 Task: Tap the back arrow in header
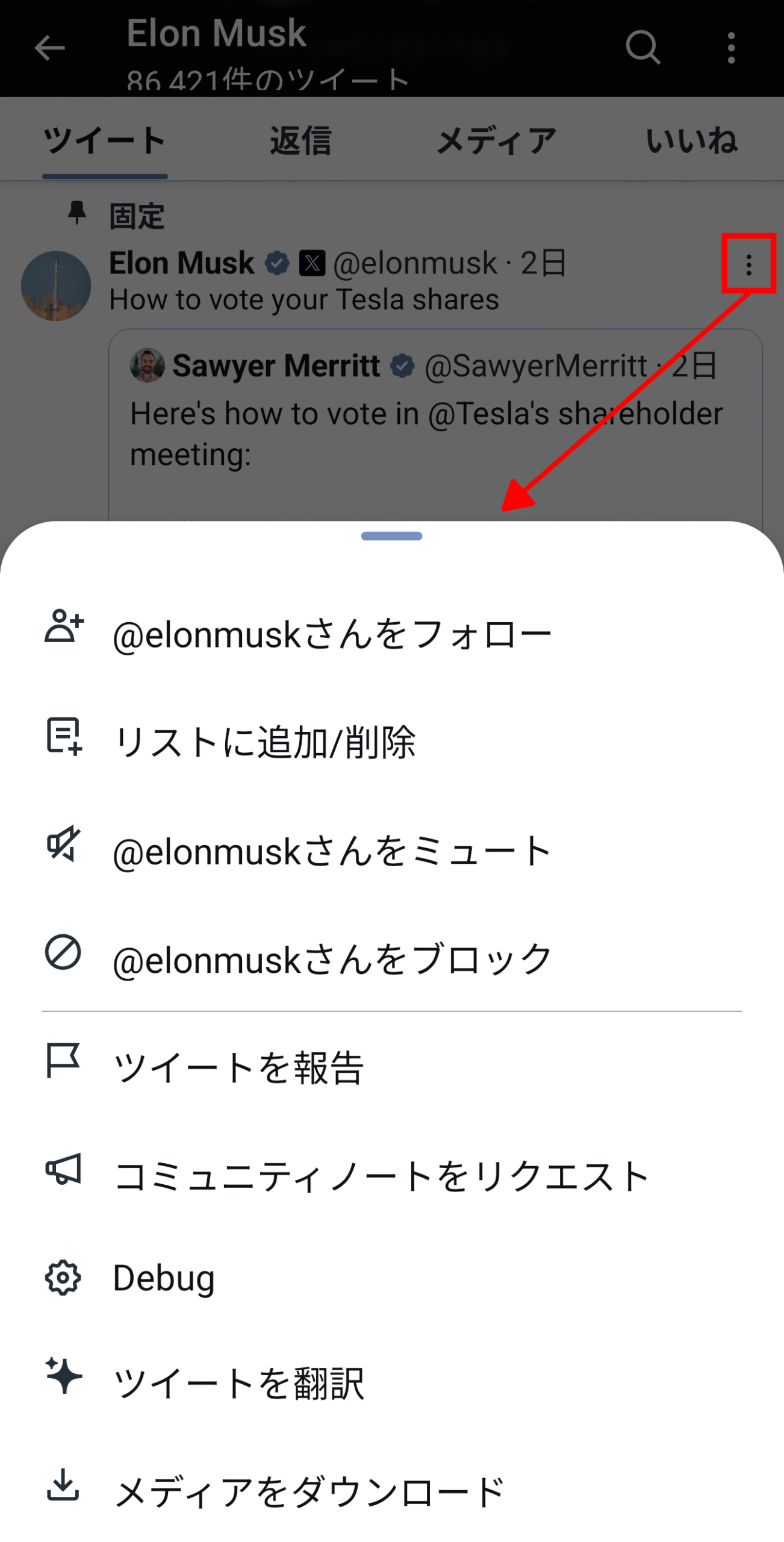(49, 48)
